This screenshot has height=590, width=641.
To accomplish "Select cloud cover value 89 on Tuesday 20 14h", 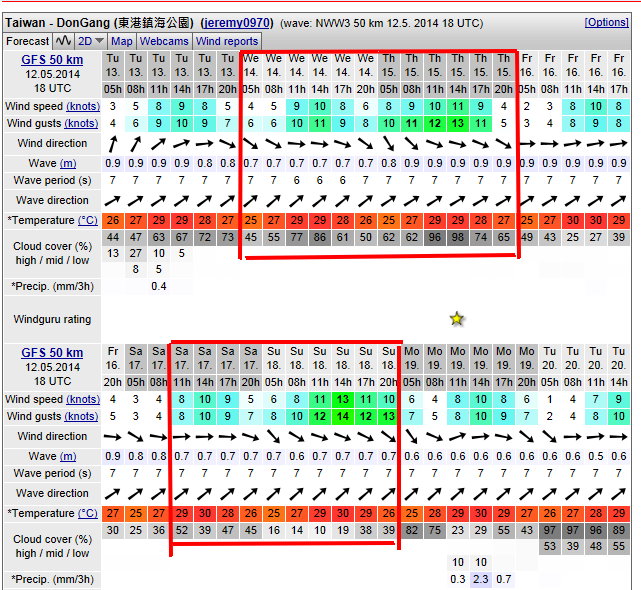I will [x=619, y=530].
